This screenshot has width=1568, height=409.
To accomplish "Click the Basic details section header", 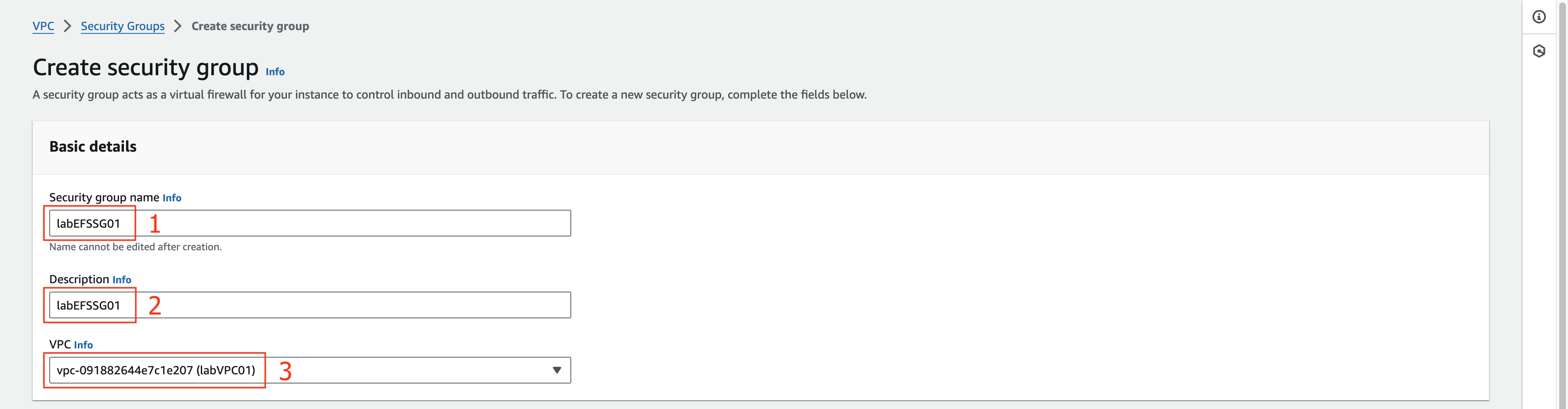I will (x=93, y=147).
